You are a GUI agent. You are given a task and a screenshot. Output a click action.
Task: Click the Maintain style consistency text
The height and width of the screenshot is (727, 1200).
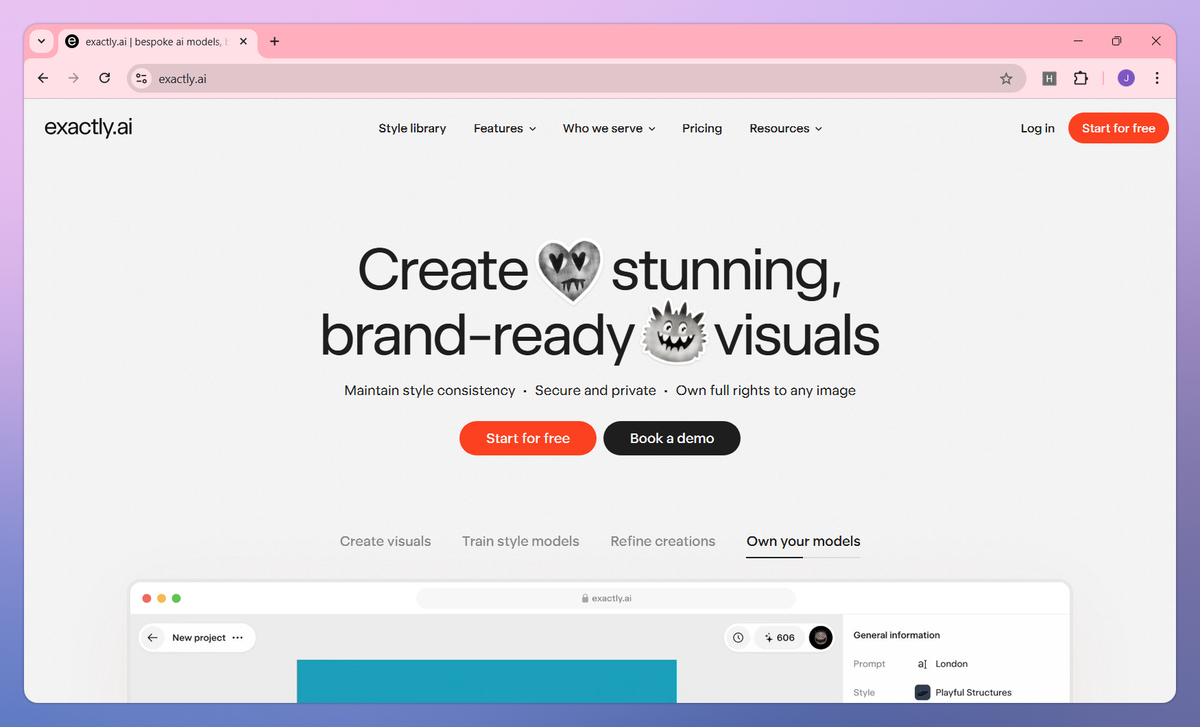(430, 390)
